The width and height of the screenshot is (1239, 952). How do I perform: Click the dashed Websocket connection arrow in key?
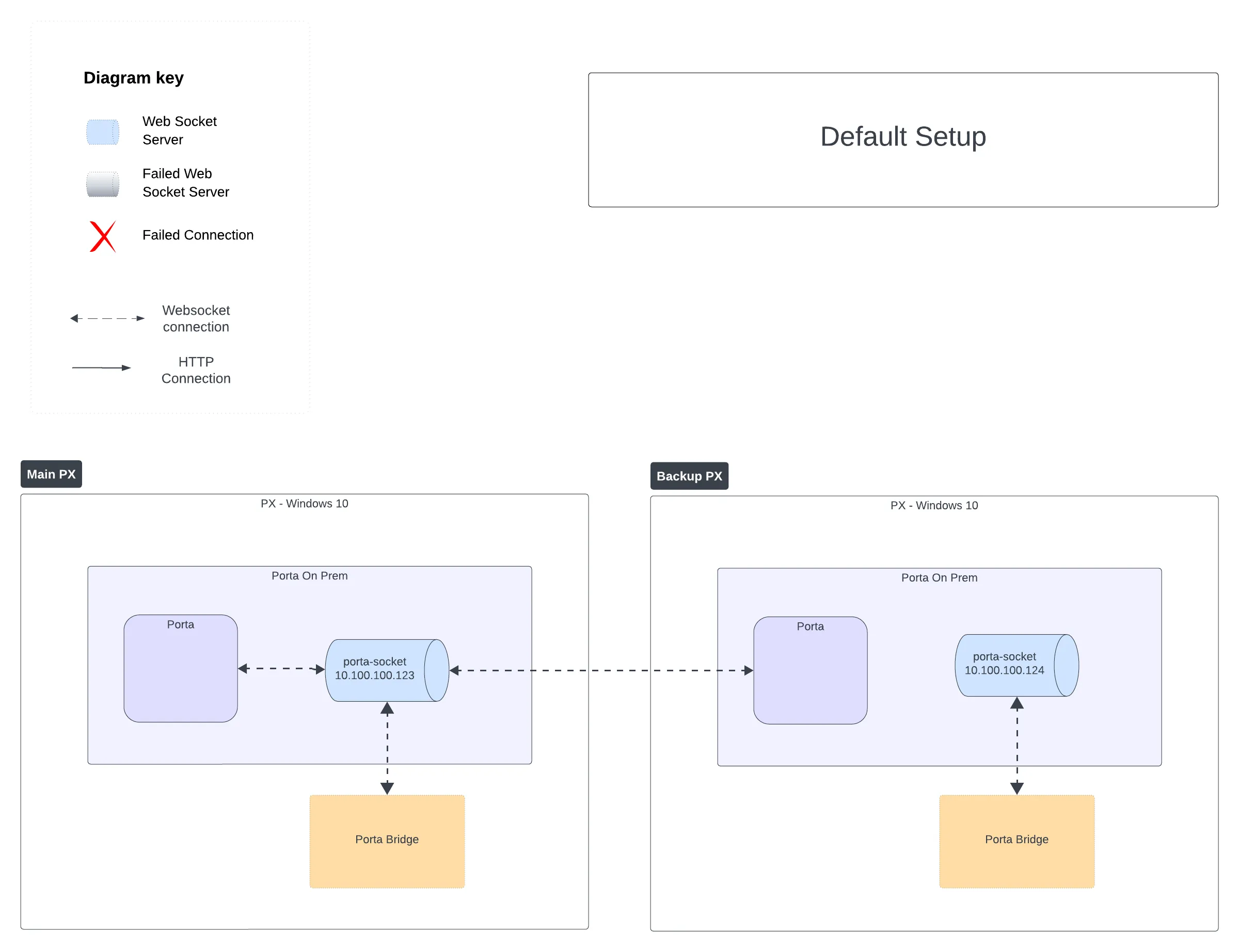[107, 318]
